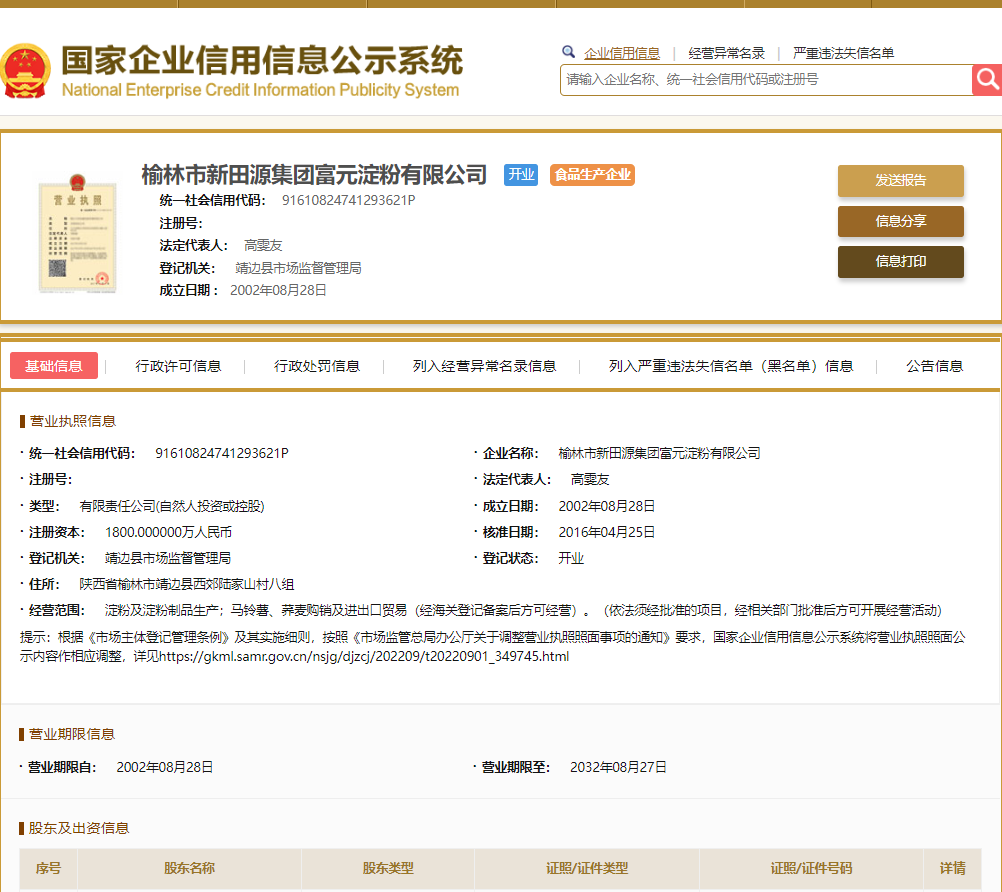The width and height of the screenshot is (1002, 892).
Task: Click the national emblem logo
Action: [26, 71]
